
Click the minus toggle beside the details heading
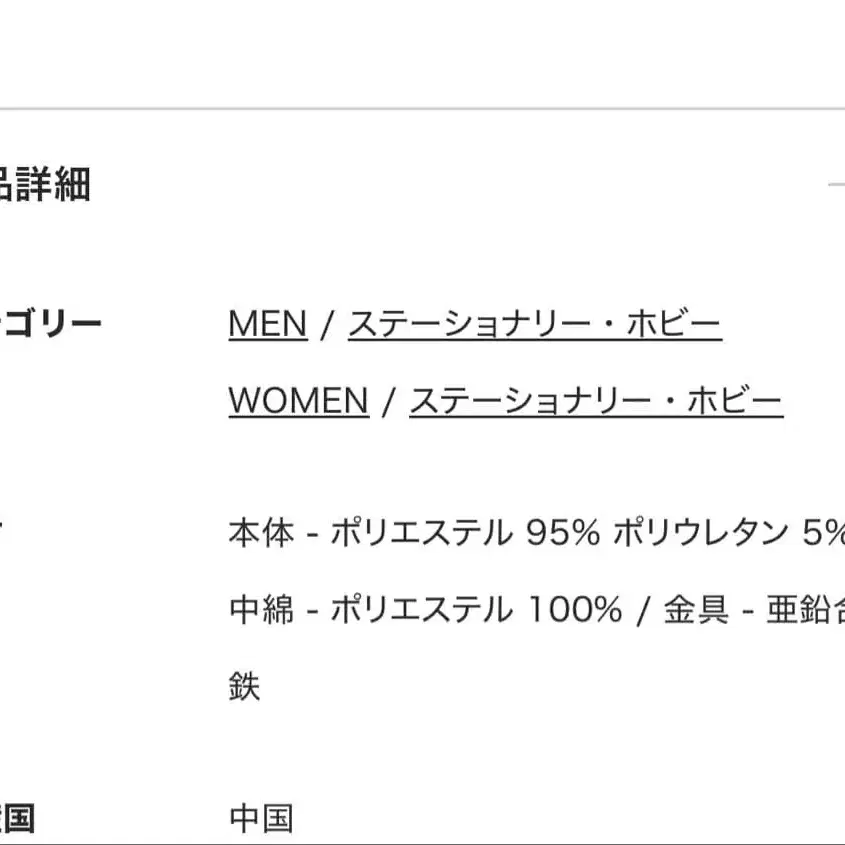(x=838, y=183)
